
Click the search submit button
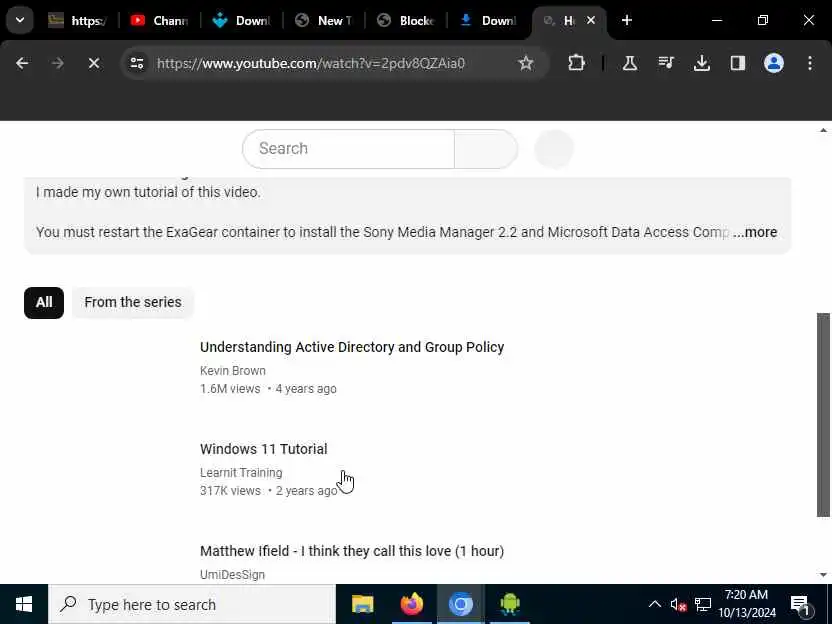[x=486, y=149]
